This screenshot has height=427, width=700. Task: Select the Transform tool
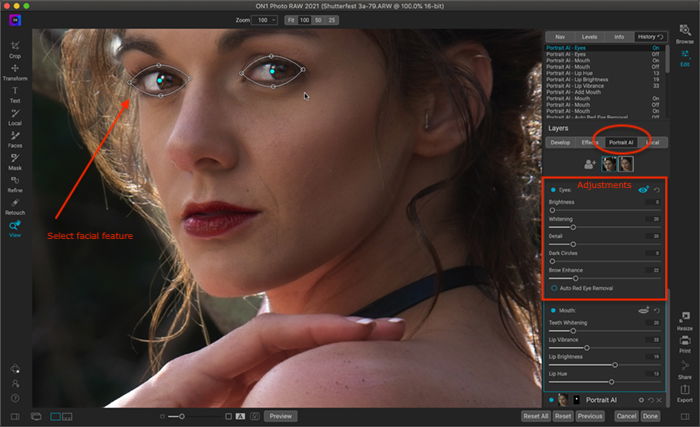point(15,72)
